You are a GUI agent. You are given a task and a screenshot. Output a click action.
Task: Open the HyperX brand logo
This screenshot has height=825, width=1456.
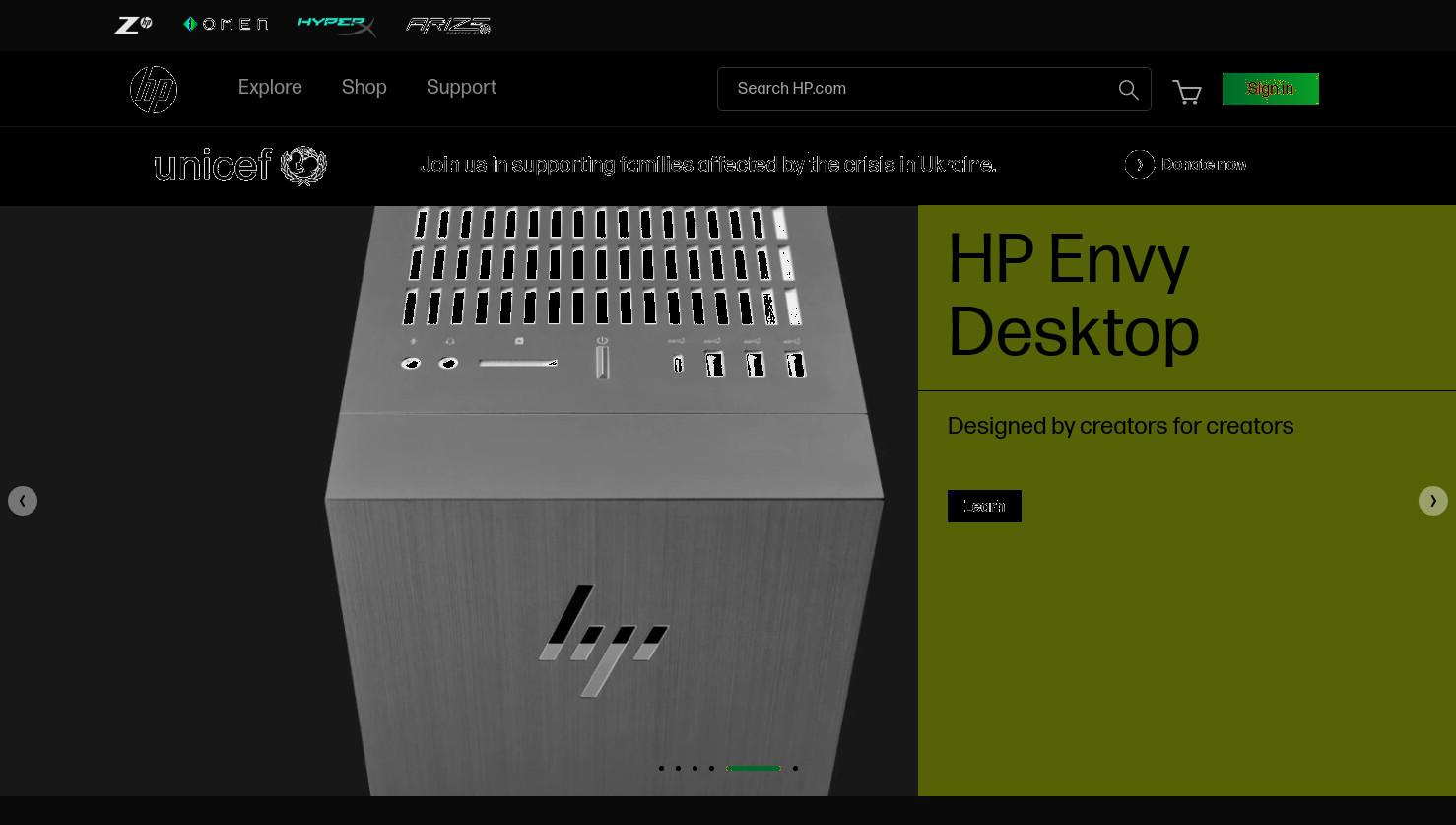pyautogui.click(x=336, y=26)
